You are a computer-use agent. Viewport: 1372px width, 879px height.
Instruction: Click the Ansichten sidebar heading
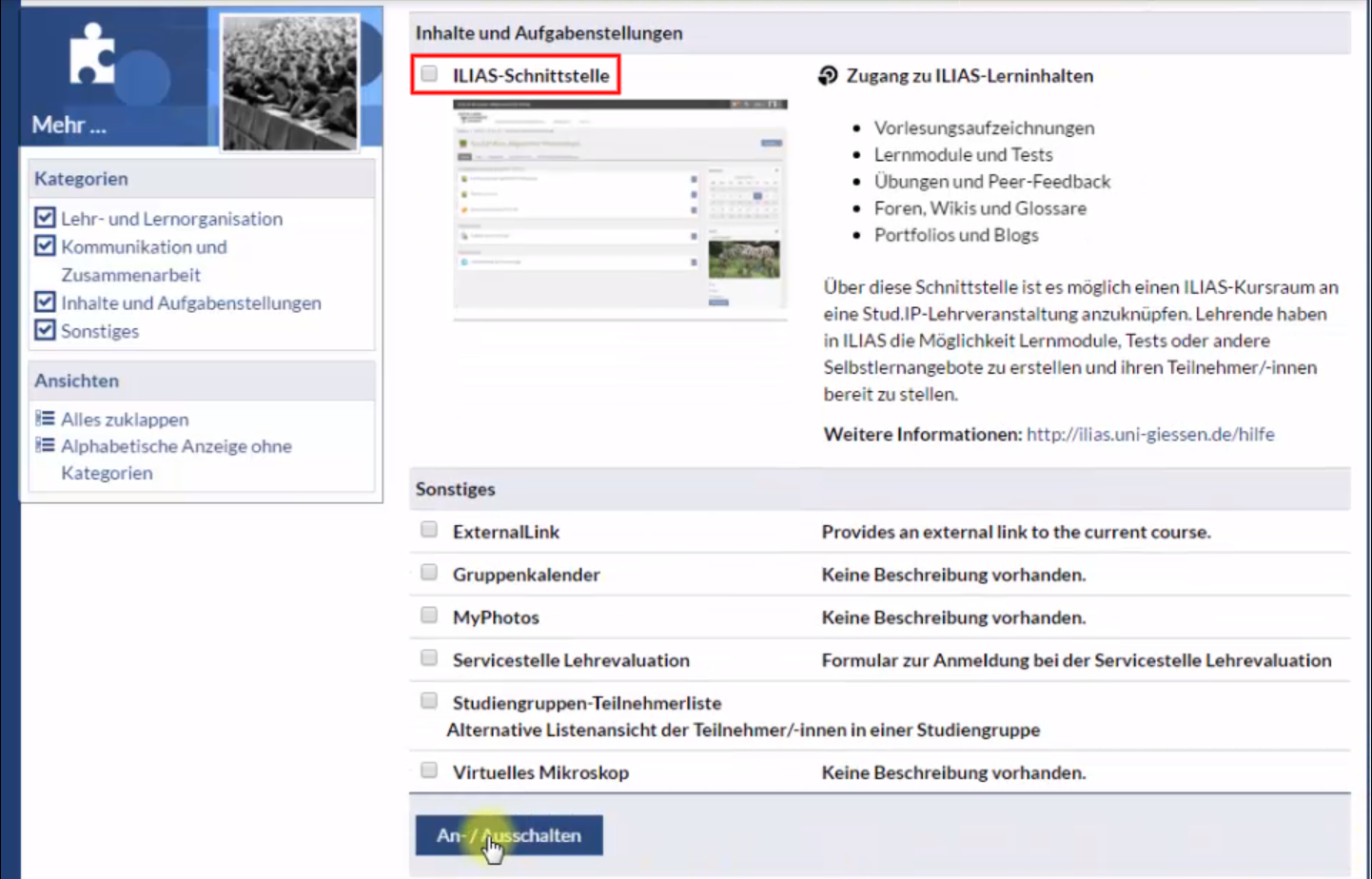coord(76,381)
